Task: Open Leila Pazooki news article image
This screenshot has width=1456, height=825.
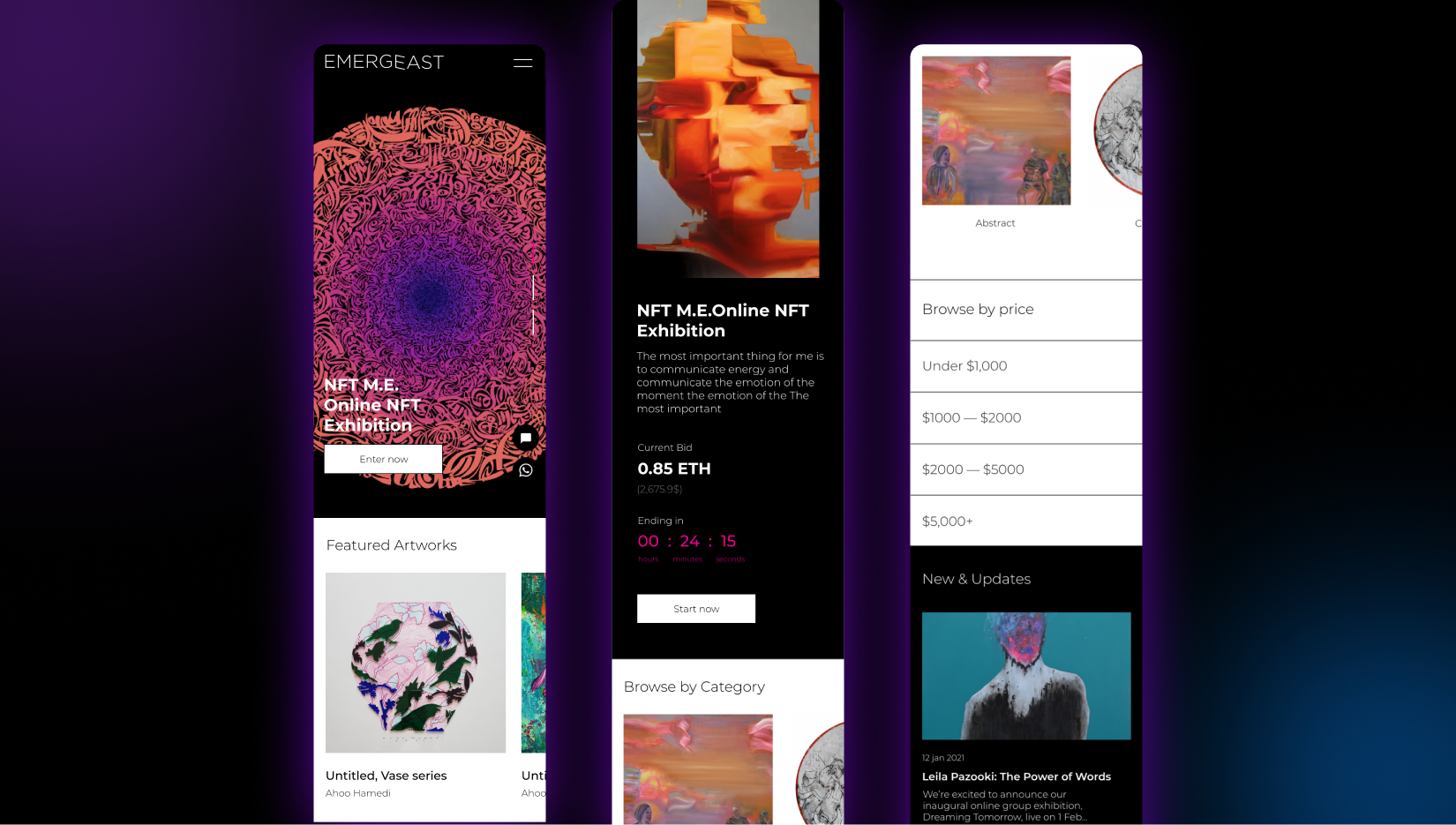Action: click(1026, 676)
